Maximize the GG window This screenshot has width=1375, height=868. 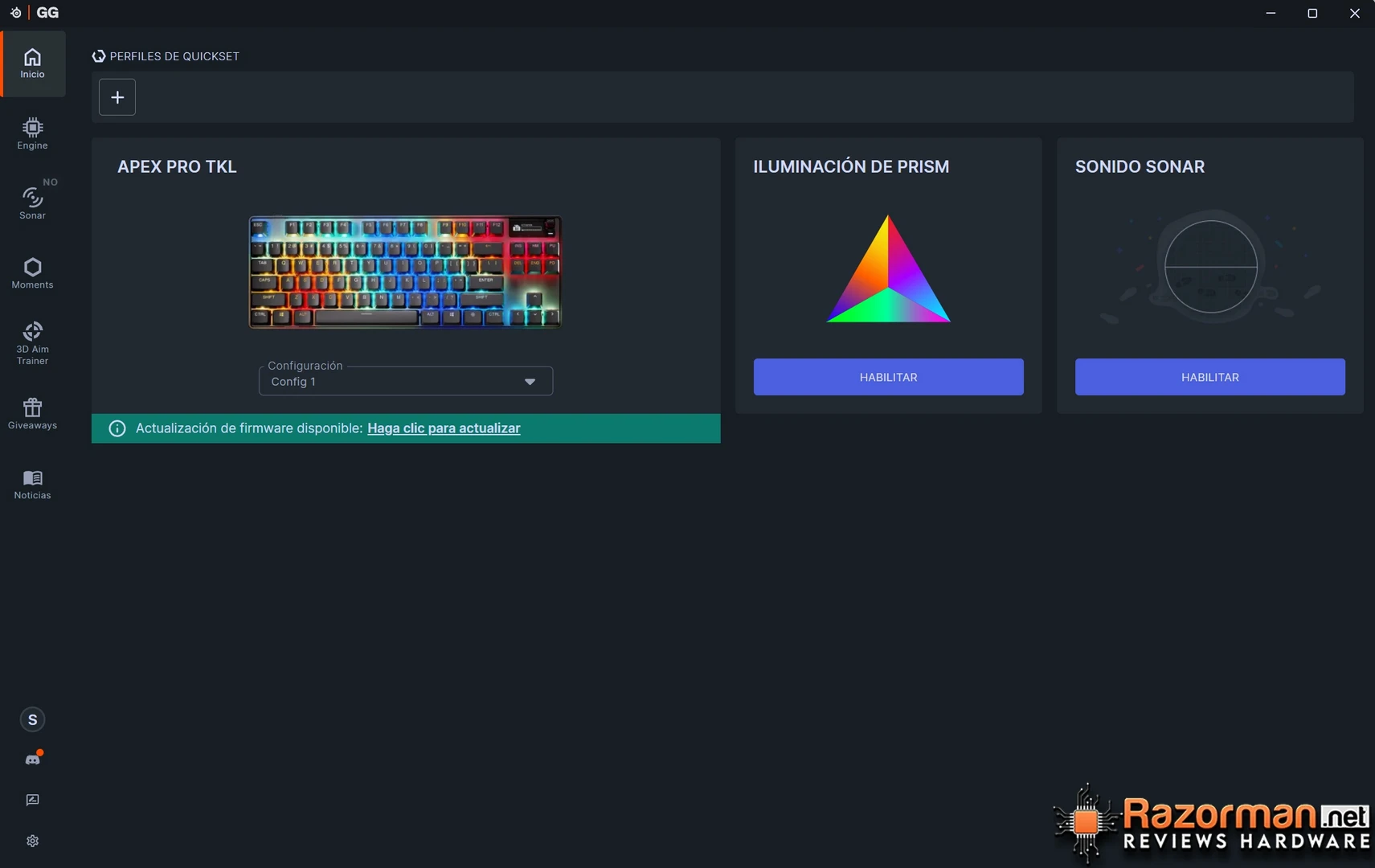coord(1312,13)
